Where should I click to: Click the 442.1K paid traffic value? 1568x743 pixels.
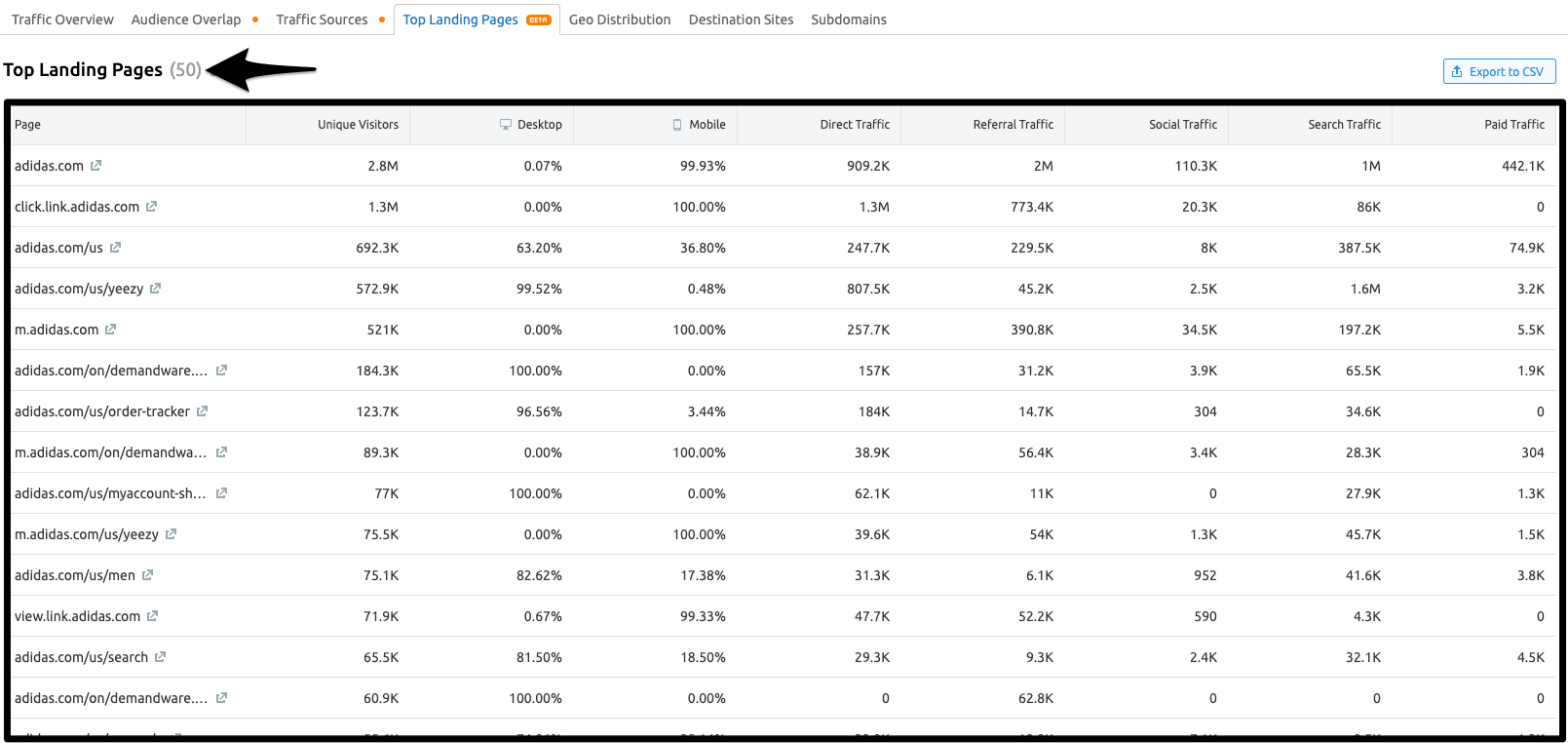(x=1523, y=166)
